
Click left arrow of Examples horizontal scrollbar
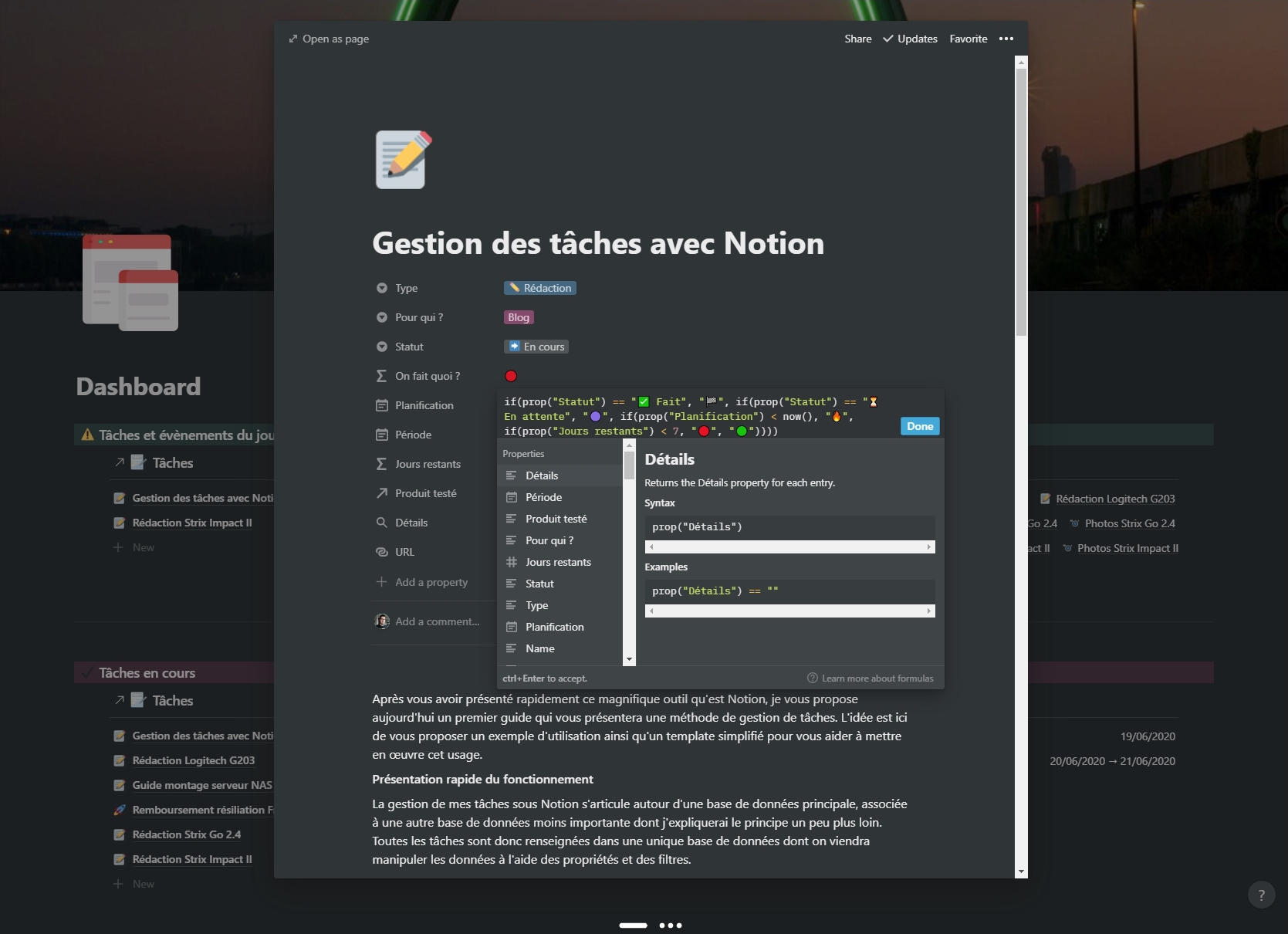click(651, 611)
